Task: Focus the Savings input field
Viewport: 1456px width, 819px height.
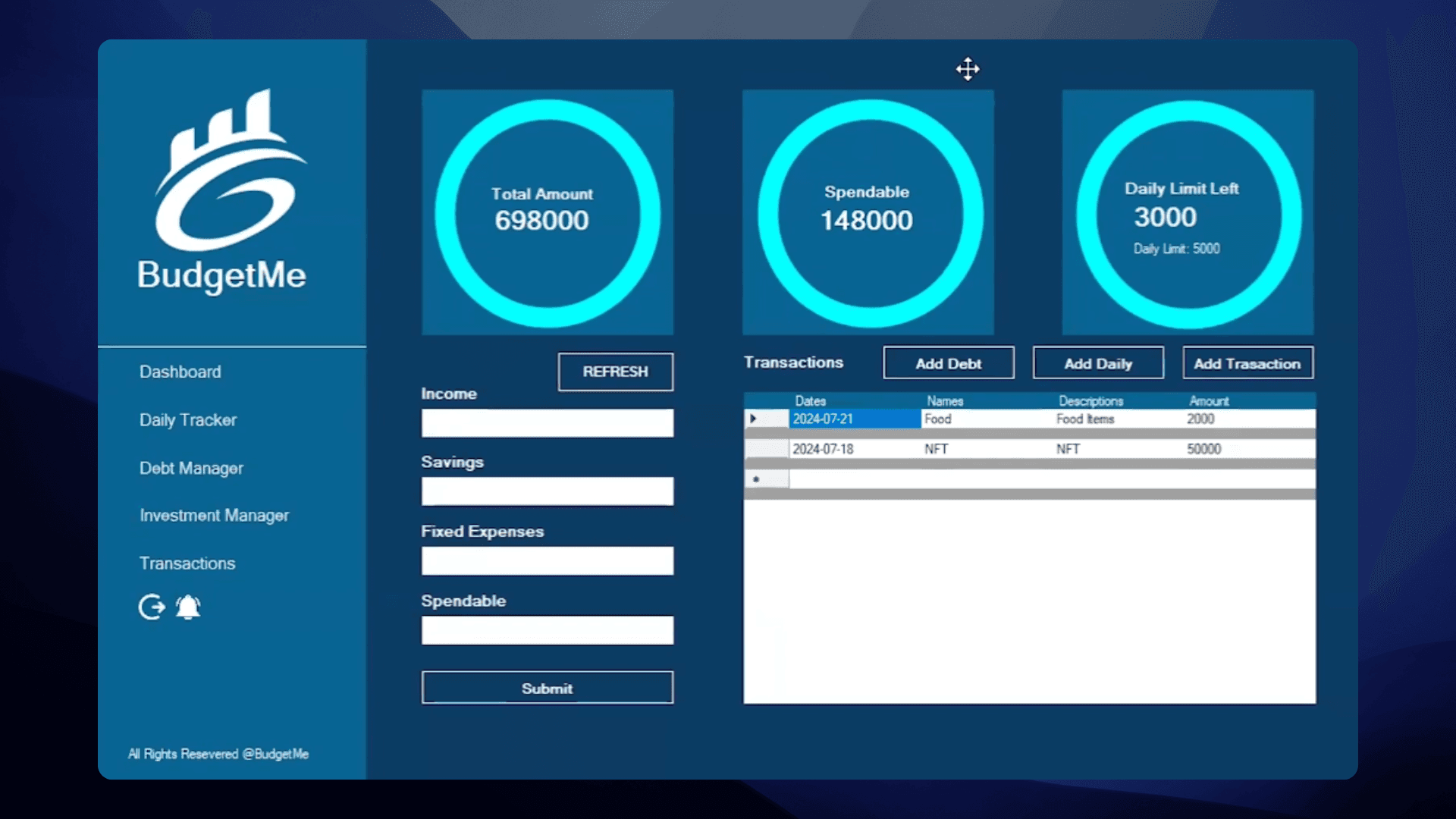Action: pos(547,491)
